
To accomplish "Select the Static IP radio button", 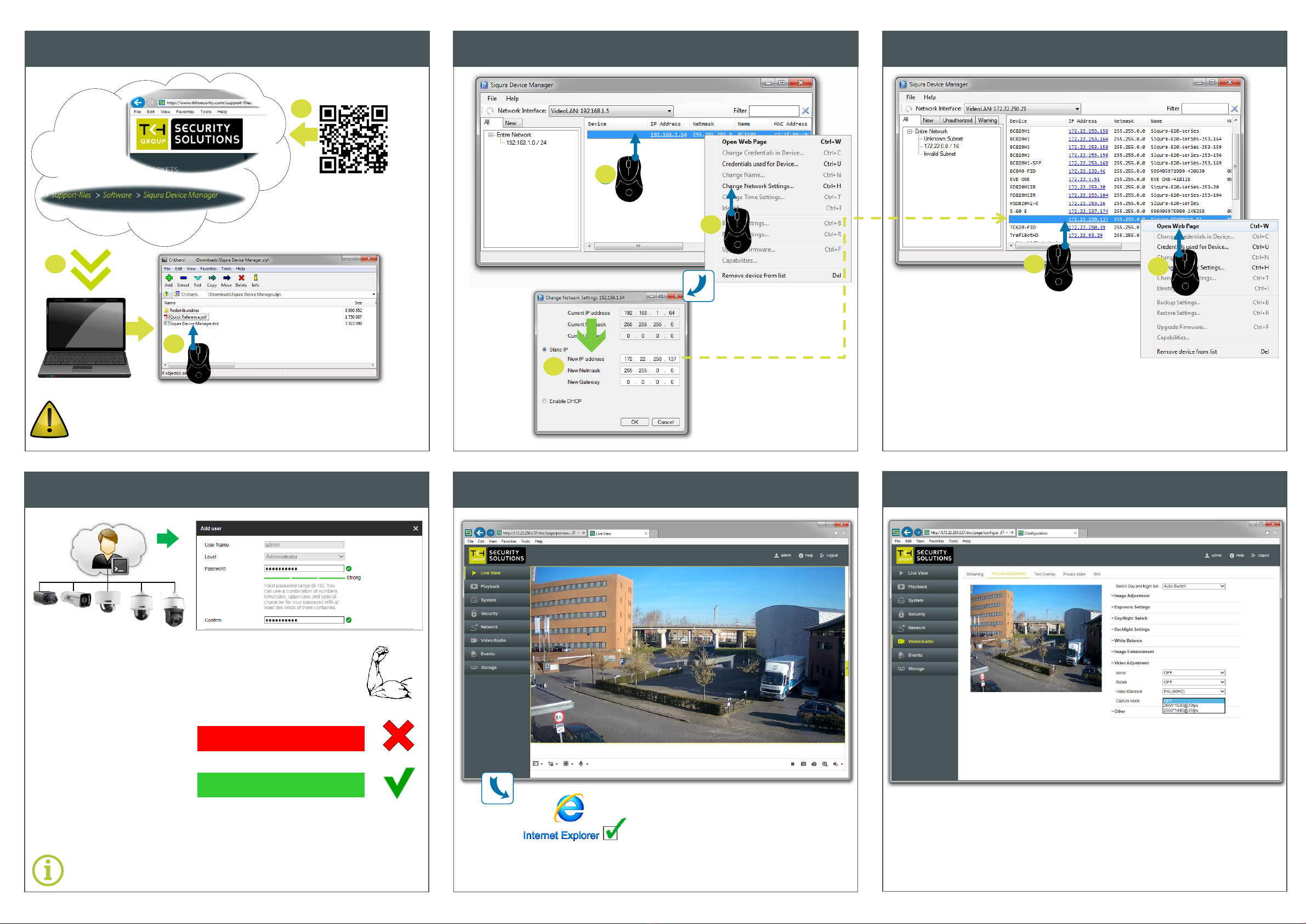I will point(544,350).
